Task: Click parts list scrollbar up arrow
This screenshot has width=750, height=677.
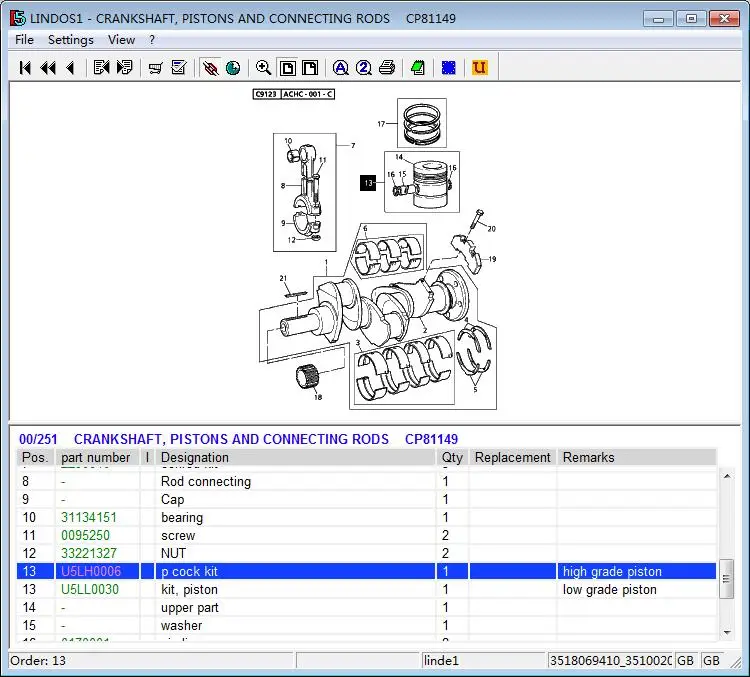Action: [727, 476]
